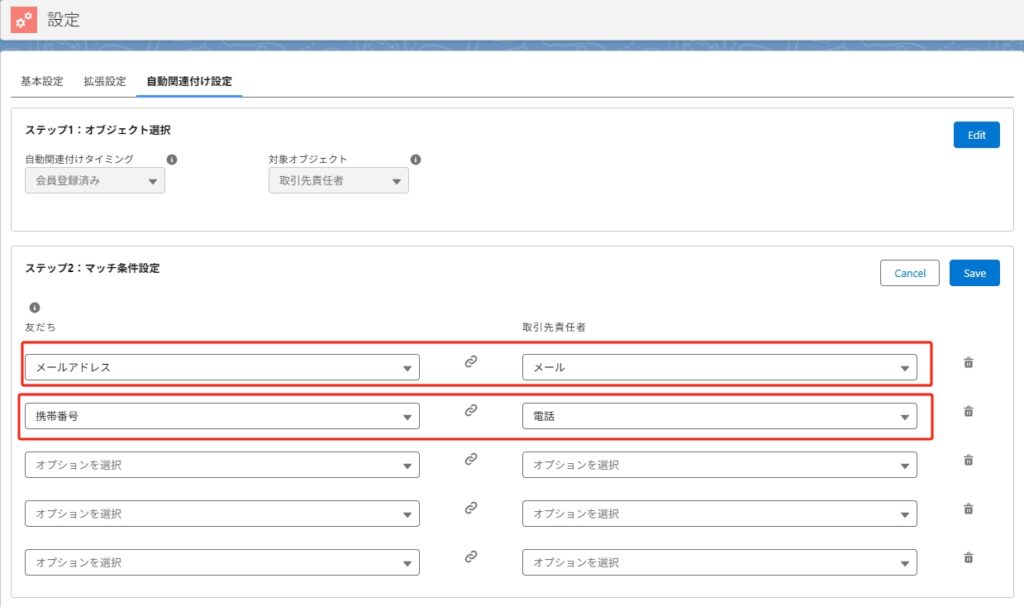Switch to the 基本設定 tab
The image size is (1024, 607).
click(x=42, y=81)
